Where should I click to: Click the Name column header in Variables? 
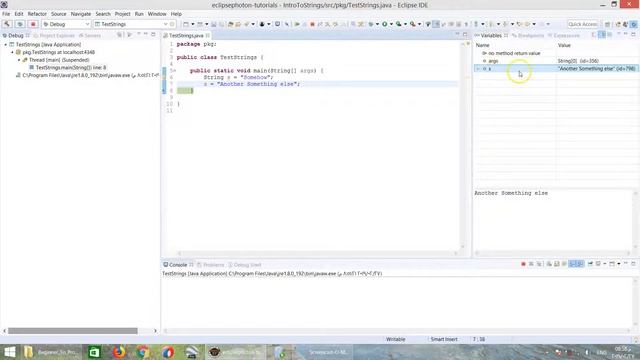(482, 45)
